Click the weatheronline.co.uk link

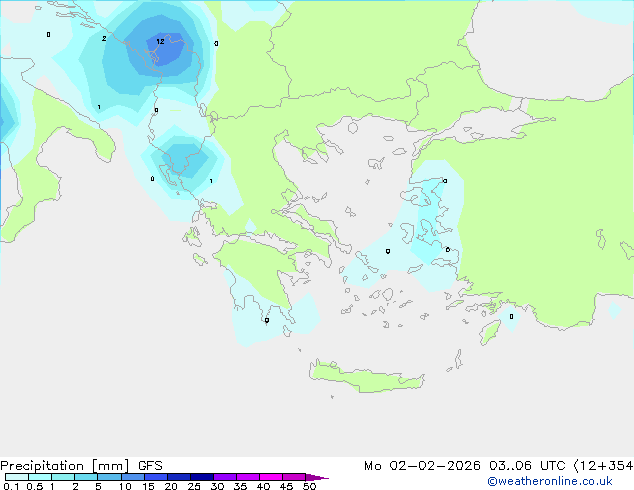(550, 481)
